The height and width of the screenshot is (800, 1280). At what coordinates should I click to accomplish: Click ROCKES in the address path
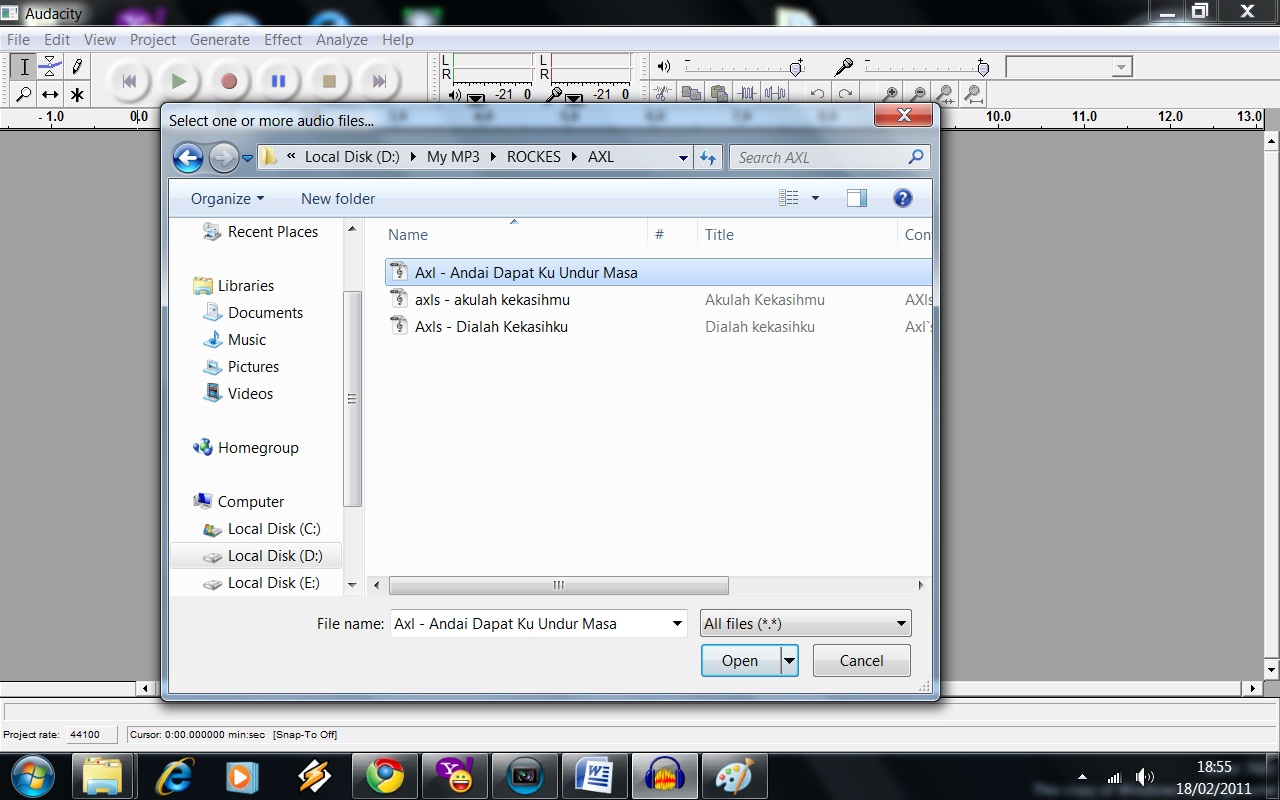[534, 157]
